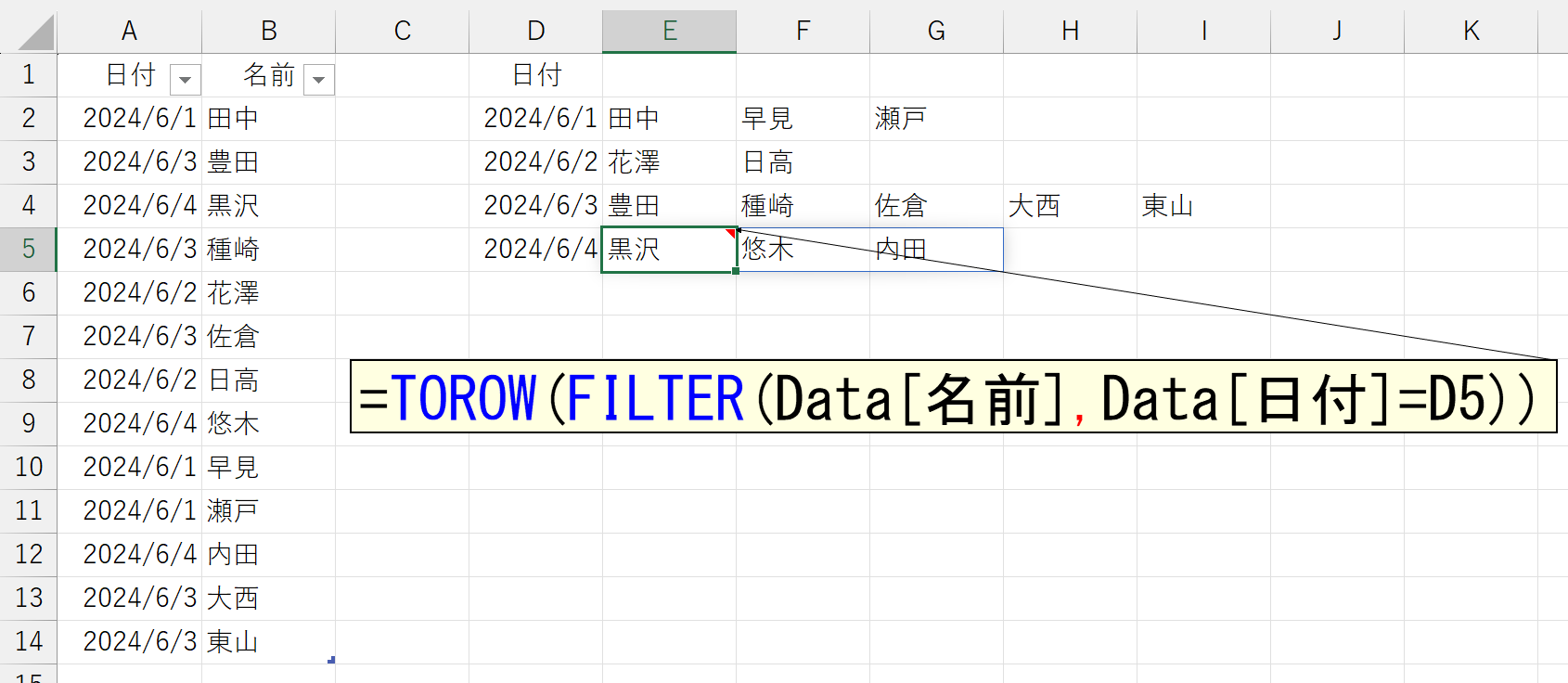Select row 10 header
The image size is (1568, 683).
29,467
